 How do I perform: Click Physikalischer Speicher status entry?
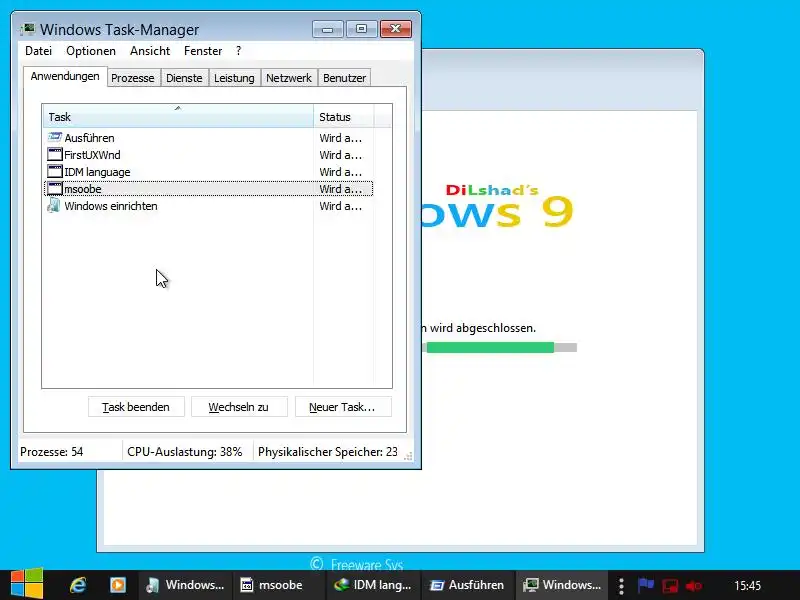pyautogui.click(x=328, y=452)
